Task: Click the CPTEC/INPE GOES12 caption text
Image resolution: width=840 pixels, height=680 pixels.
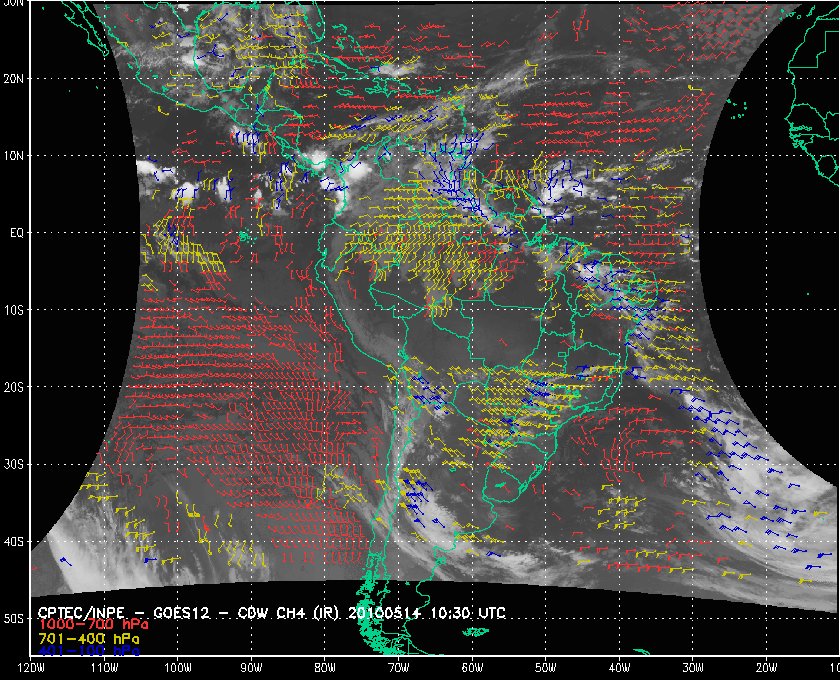Action: pos(272,612)
